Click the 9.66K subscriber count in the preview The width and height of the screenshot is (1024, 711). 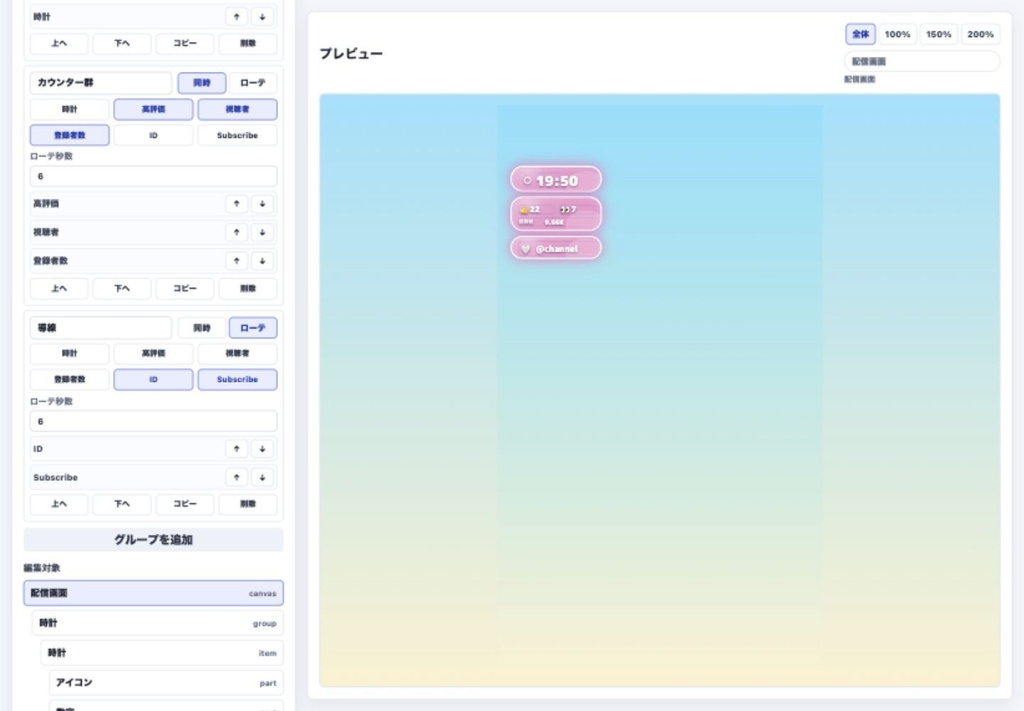(554, 222)
